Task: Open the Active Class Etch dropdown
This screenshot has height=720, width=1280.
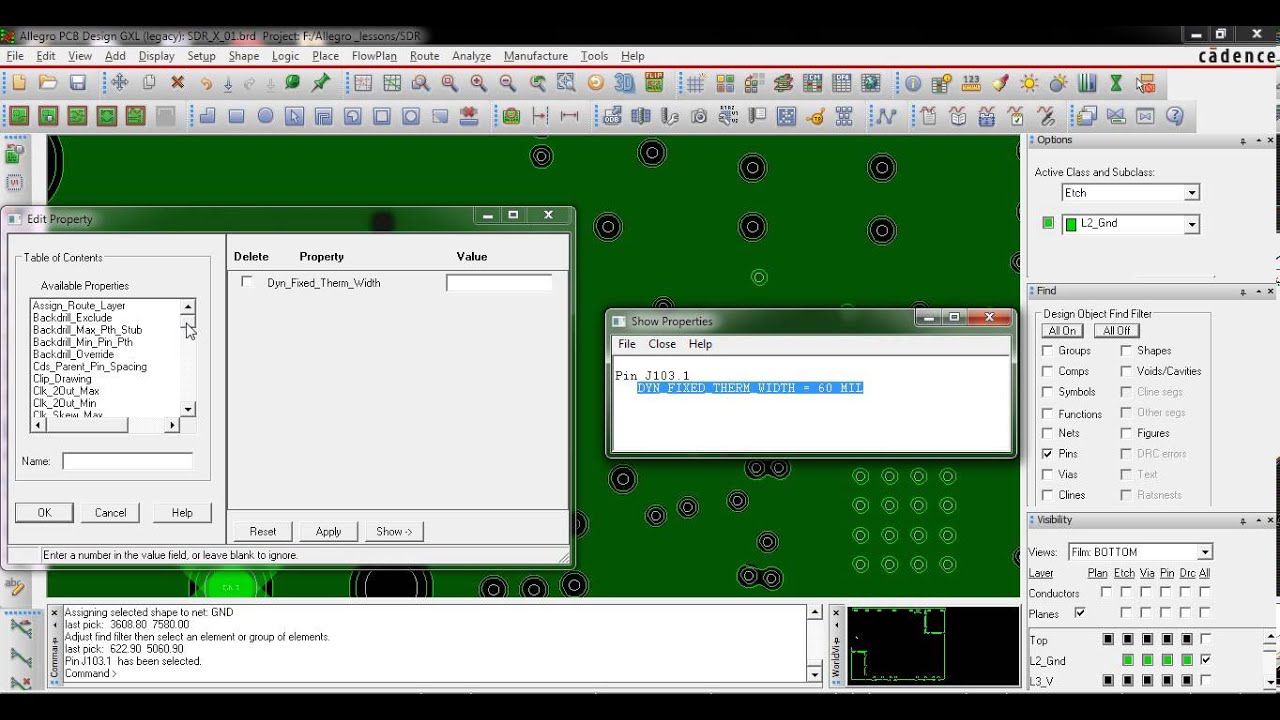Action: coord(1192,193)
